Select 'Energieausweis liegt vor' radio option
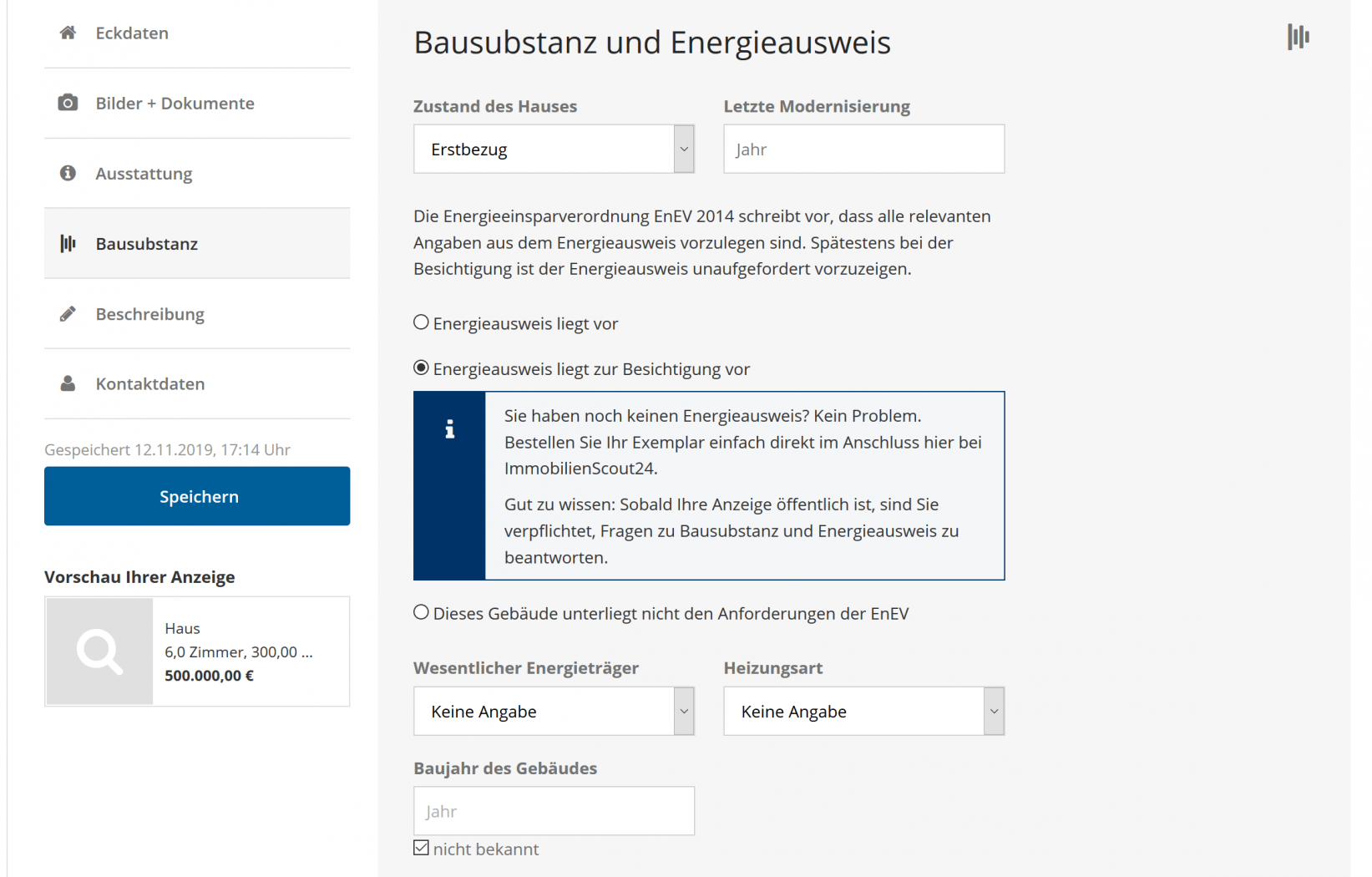 (x=422, y=322)
